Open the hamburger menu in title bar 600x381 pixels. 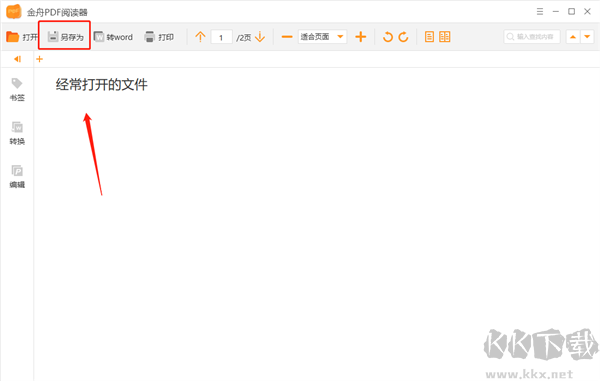point(540,11)
